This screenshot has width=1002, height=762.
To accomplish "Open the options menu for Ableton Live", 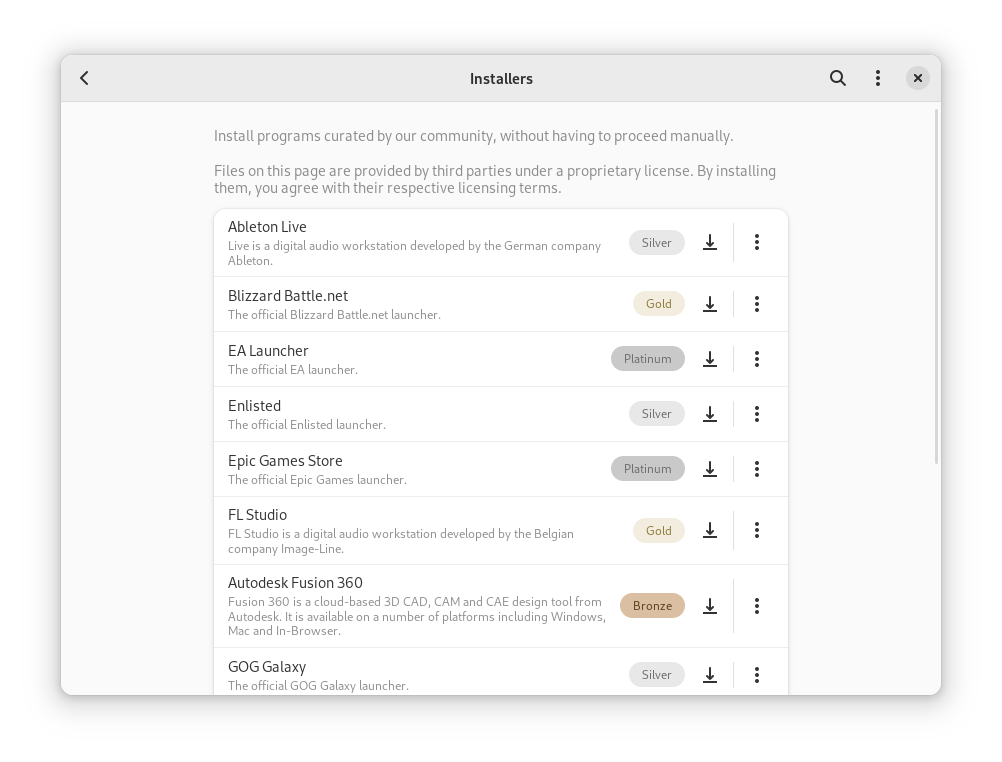I will [x=757, y=242].
